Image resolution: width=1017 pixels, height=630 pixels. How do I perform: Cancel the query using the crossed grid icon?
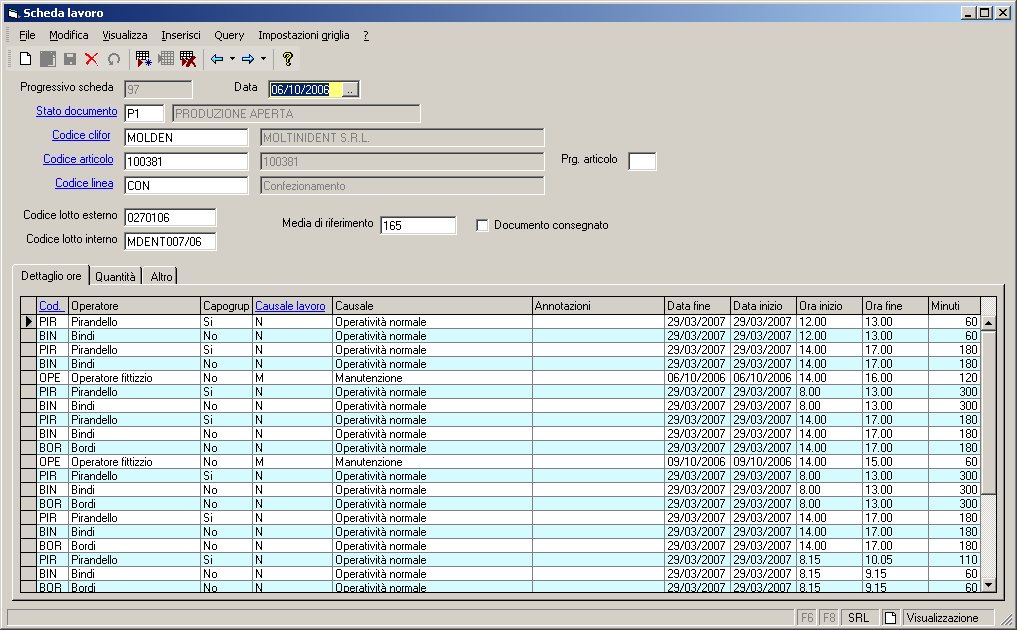pyautogui.click(x=188, y=58)
